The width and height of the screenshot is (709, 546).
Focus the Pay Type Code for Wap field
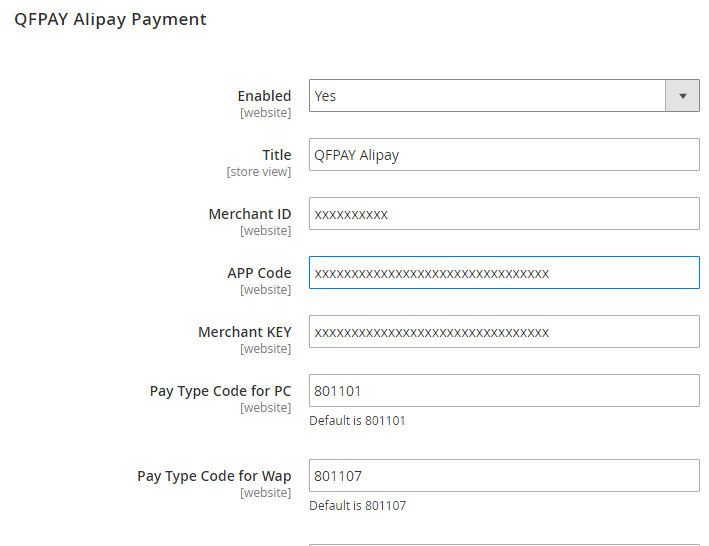pyautogui.click(x=503, y=476)
